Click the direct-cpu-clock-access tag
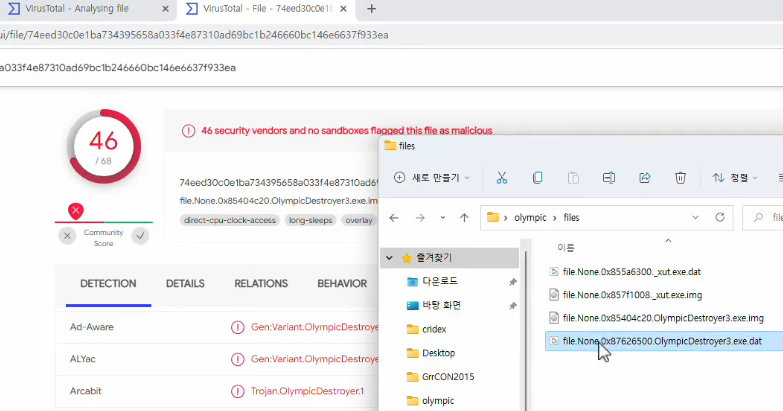 230,220
